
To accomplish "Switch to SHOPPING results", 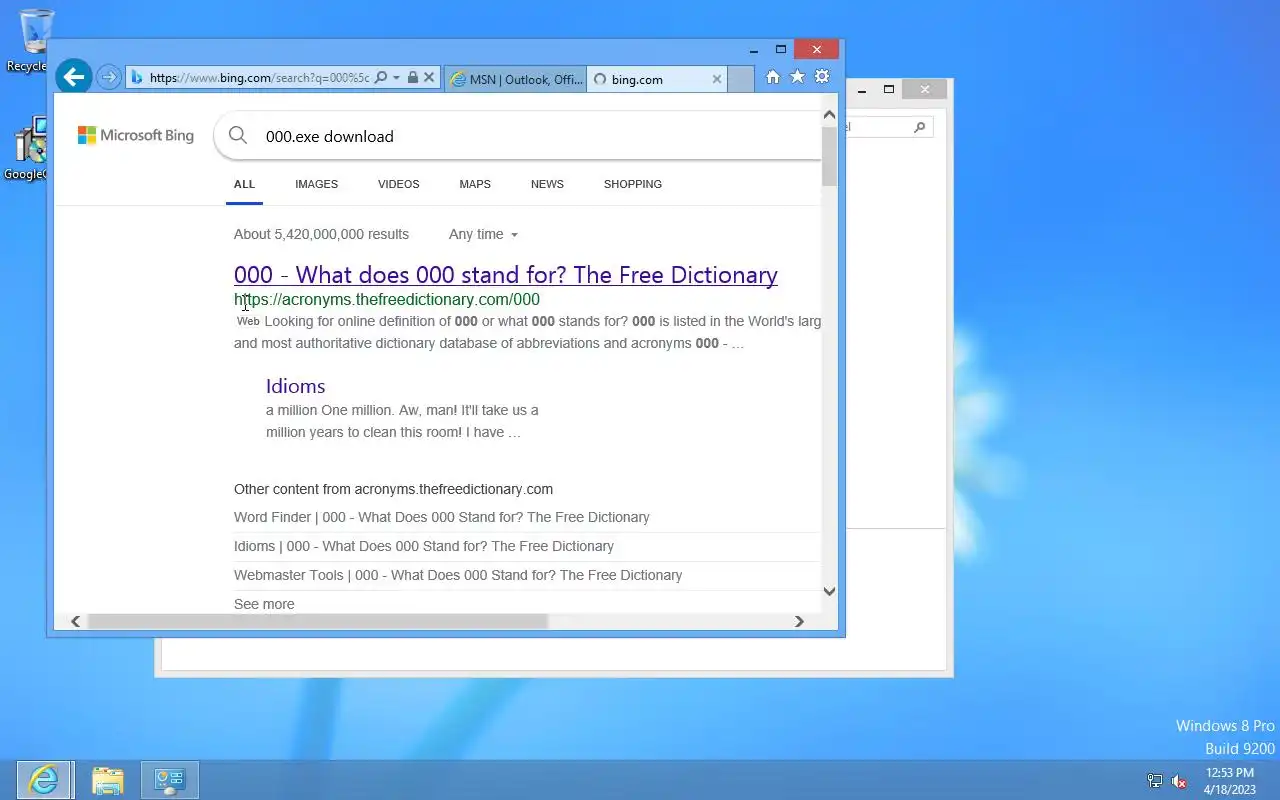I will [633, 184].
